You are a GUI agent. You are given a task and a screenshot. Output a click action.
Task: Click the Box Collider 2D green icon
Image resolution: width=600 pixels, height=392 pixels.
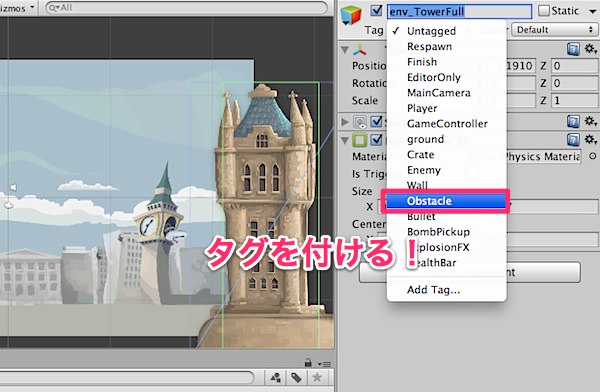point(360,140)
